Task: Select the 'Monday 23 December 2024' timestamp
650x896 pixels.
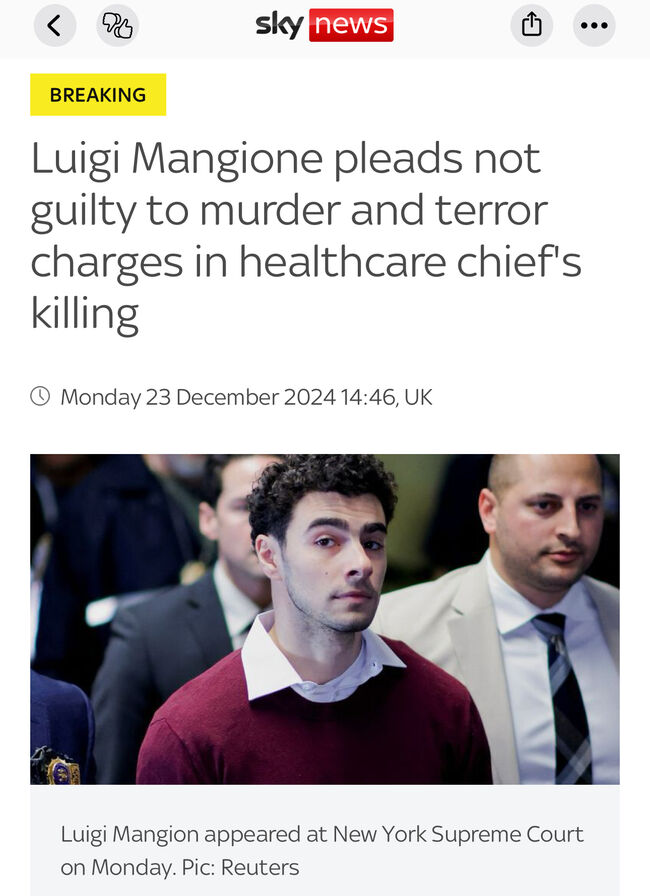Action: (198, 397)
